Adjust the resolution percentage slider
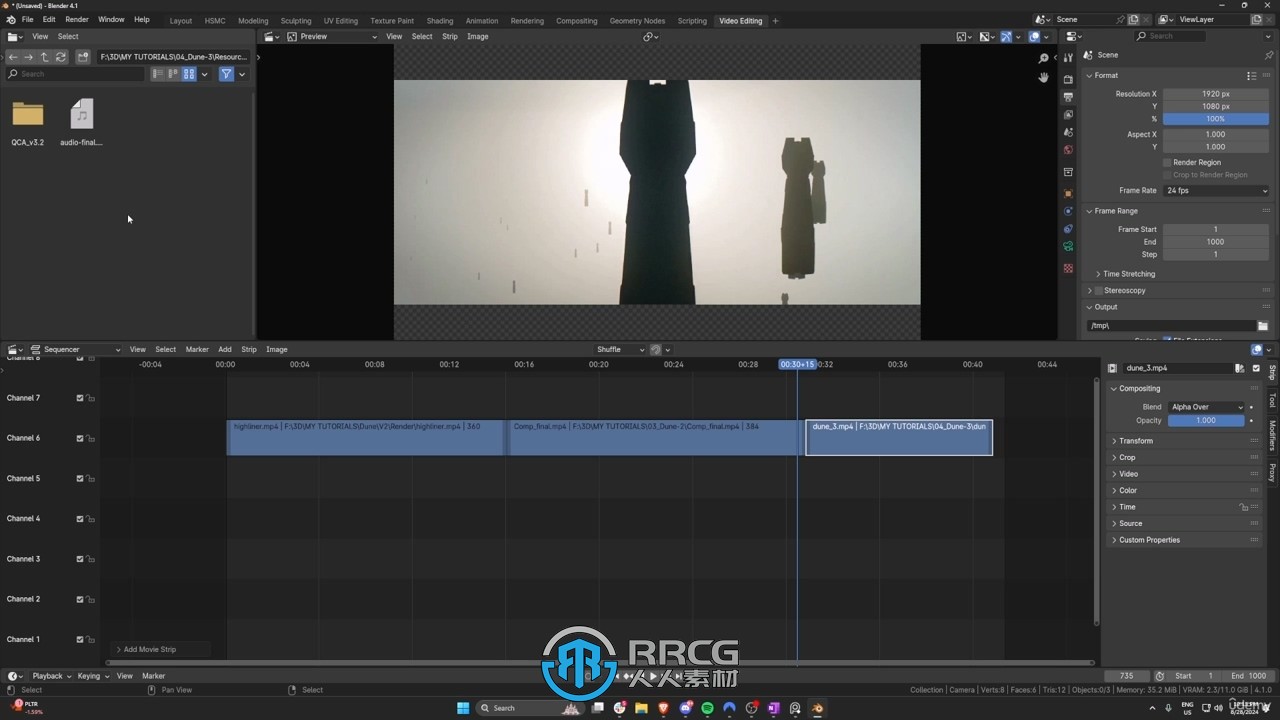This screenshot has width=1280, height=720. [x=1216, y=119]
